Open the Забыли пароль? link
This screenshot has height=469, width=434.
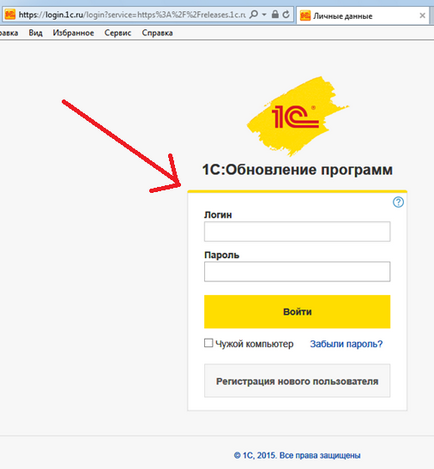tap(346, 344)
